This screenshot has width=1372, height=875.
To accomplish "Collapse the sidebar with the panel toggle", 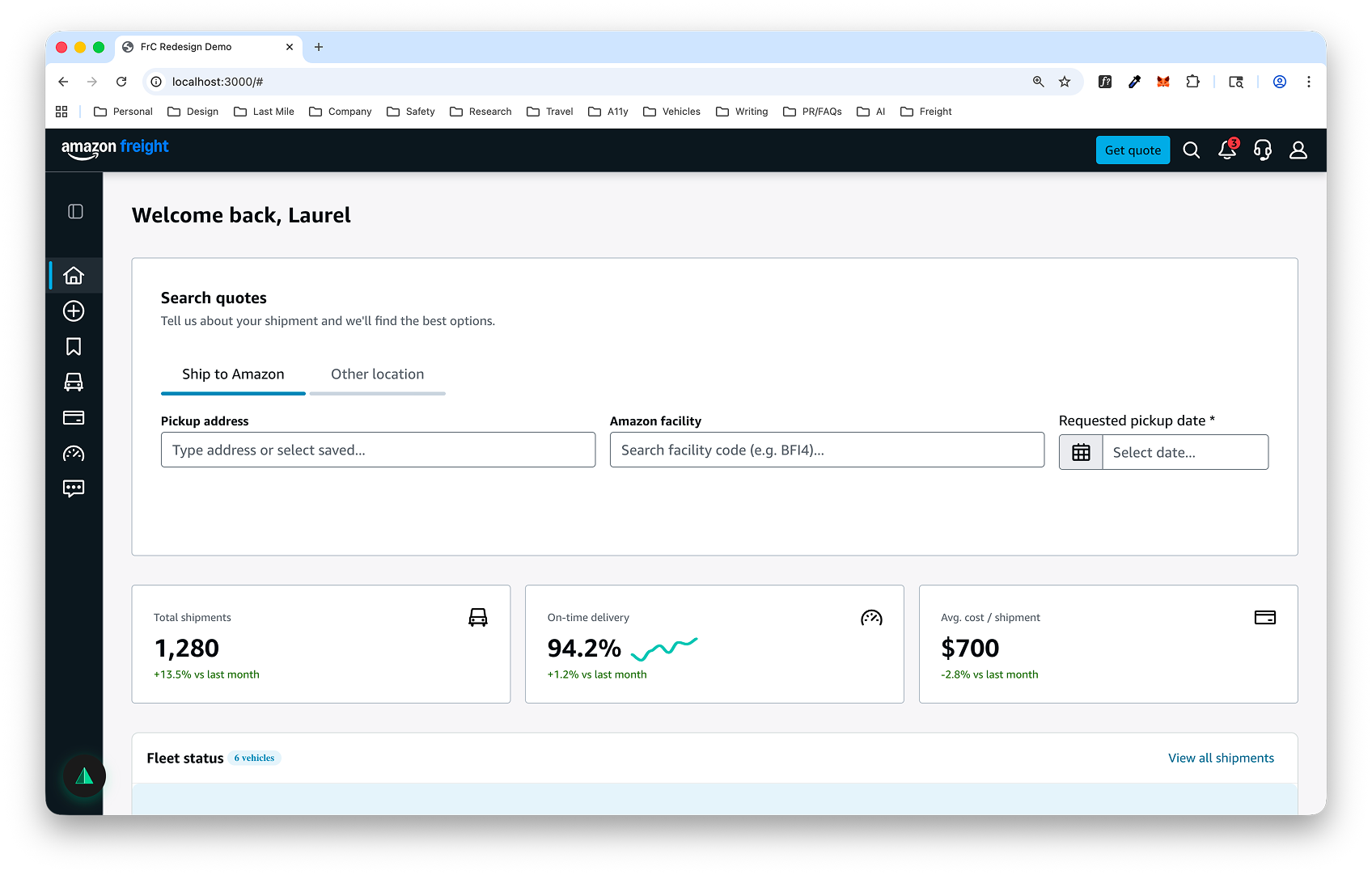I will [74, 211].
